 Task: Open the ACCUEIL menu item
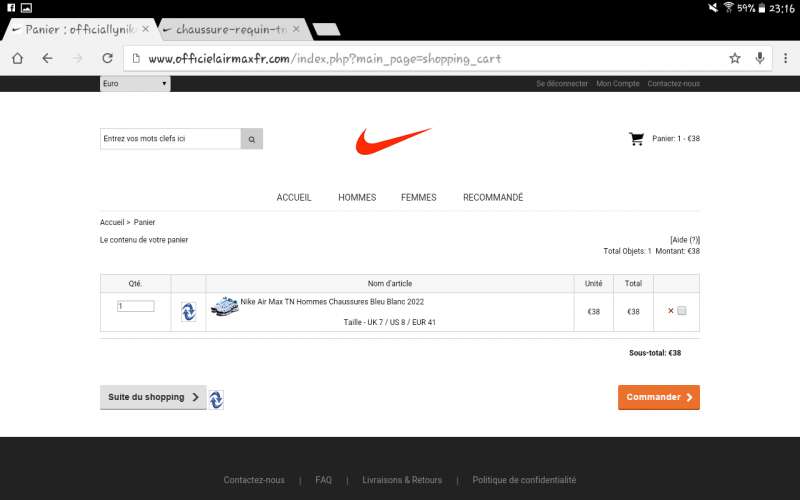(x=294, y=197)
